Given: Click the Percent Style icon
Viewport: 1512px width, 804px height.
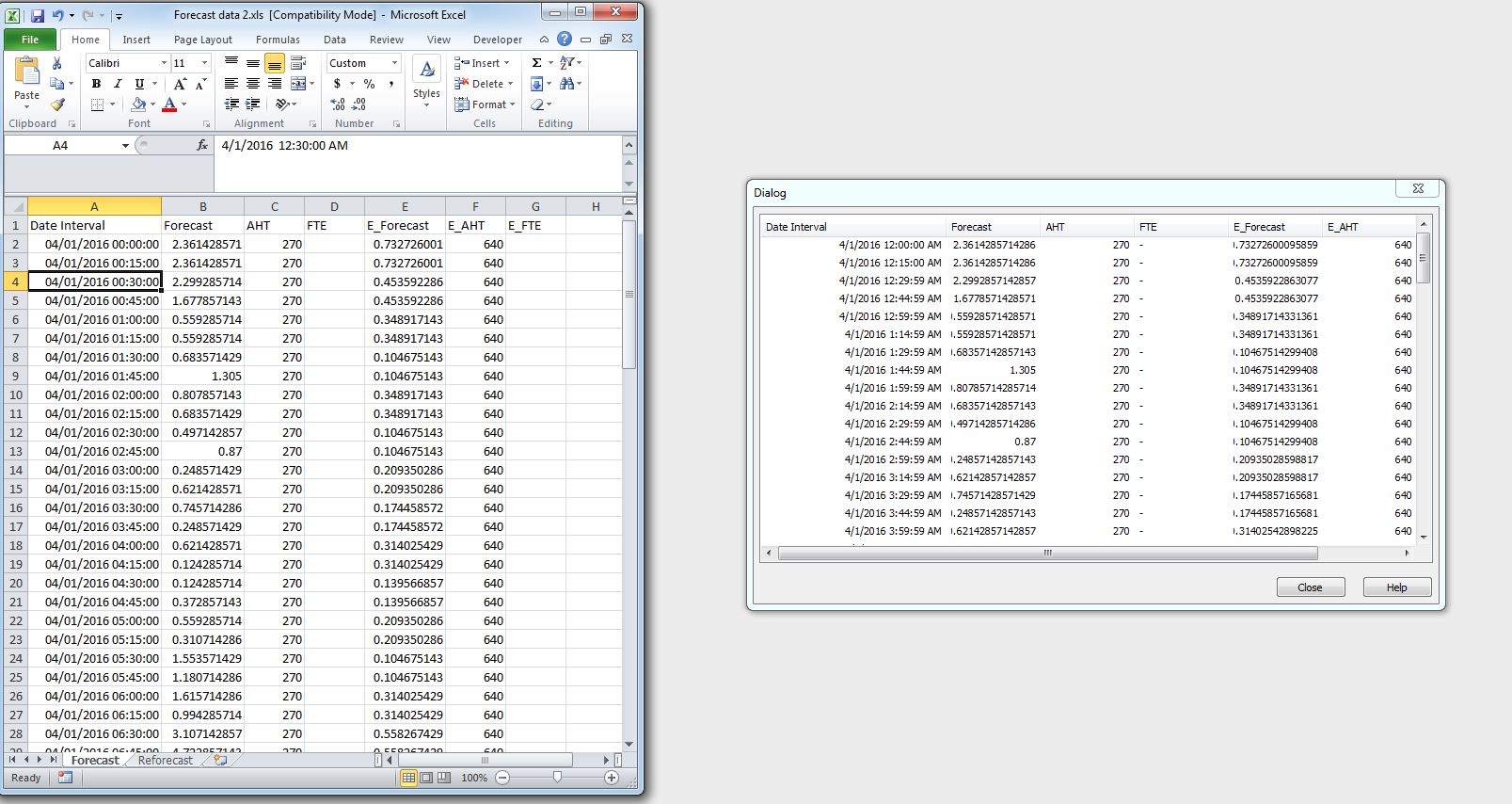Looking at the screenshot, I should click(369, 84).
